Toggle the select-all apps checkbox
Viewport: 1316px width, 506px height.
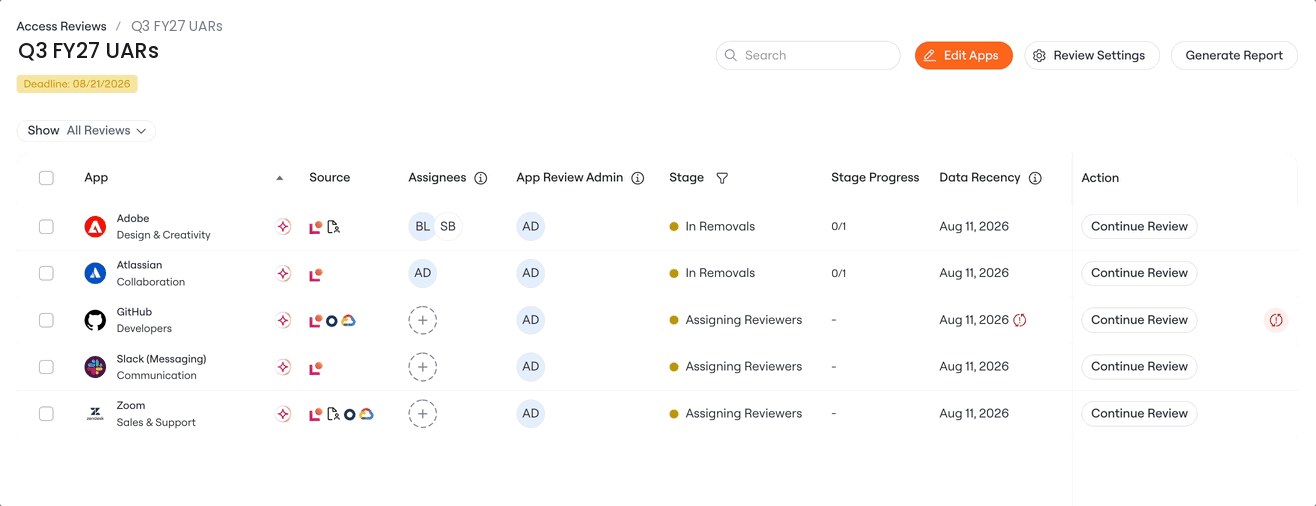46,178
